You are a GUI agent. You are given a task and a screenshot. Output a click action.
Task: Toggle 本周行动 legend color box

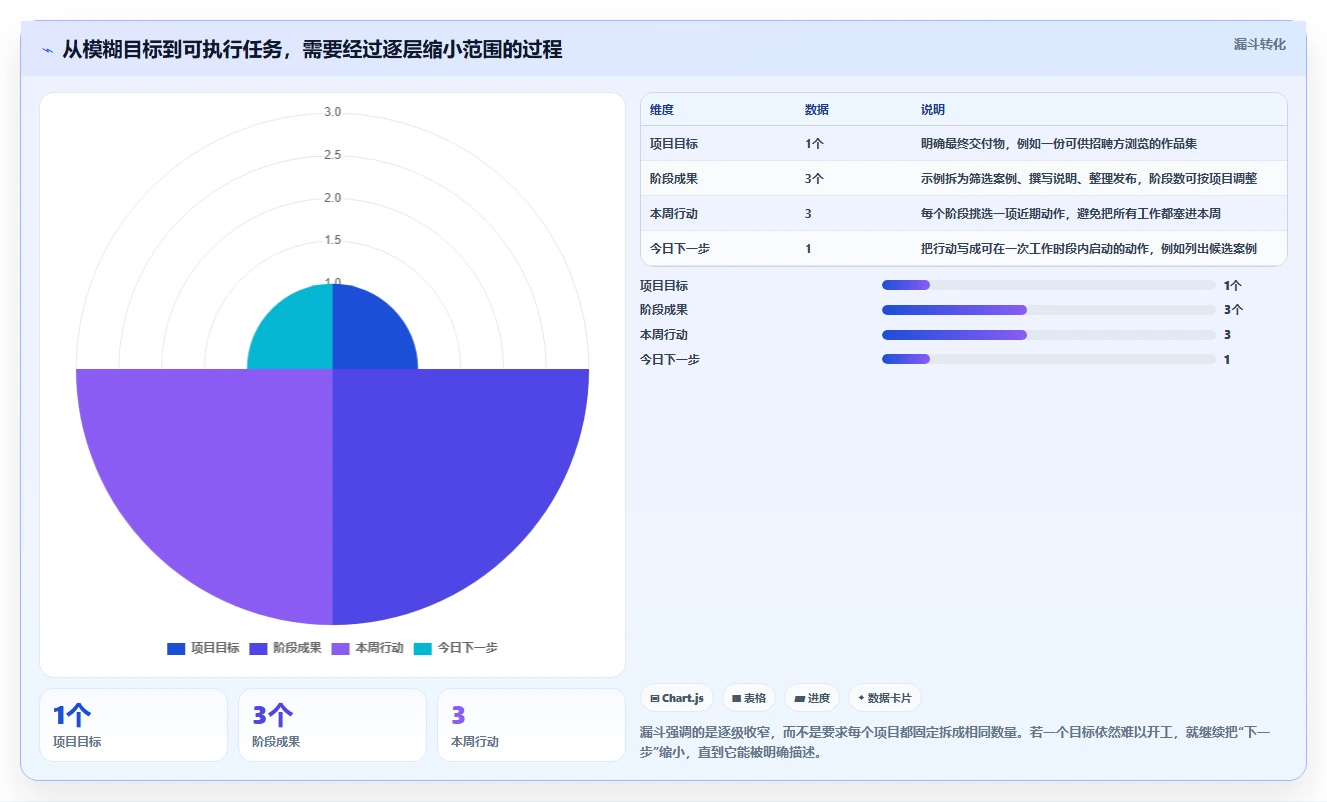coord(340,648)
